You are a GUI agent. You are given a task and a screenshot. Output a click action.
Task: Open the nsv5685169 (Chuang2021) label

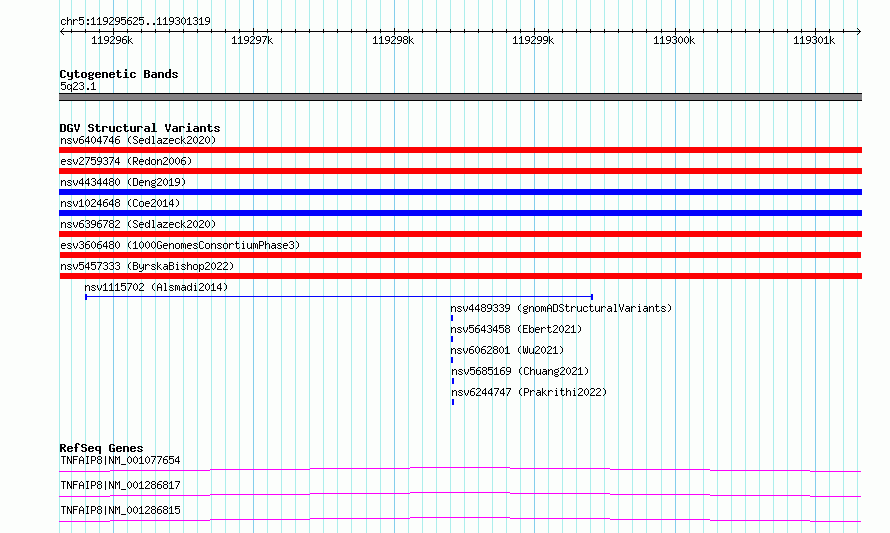tap(520, 371)
